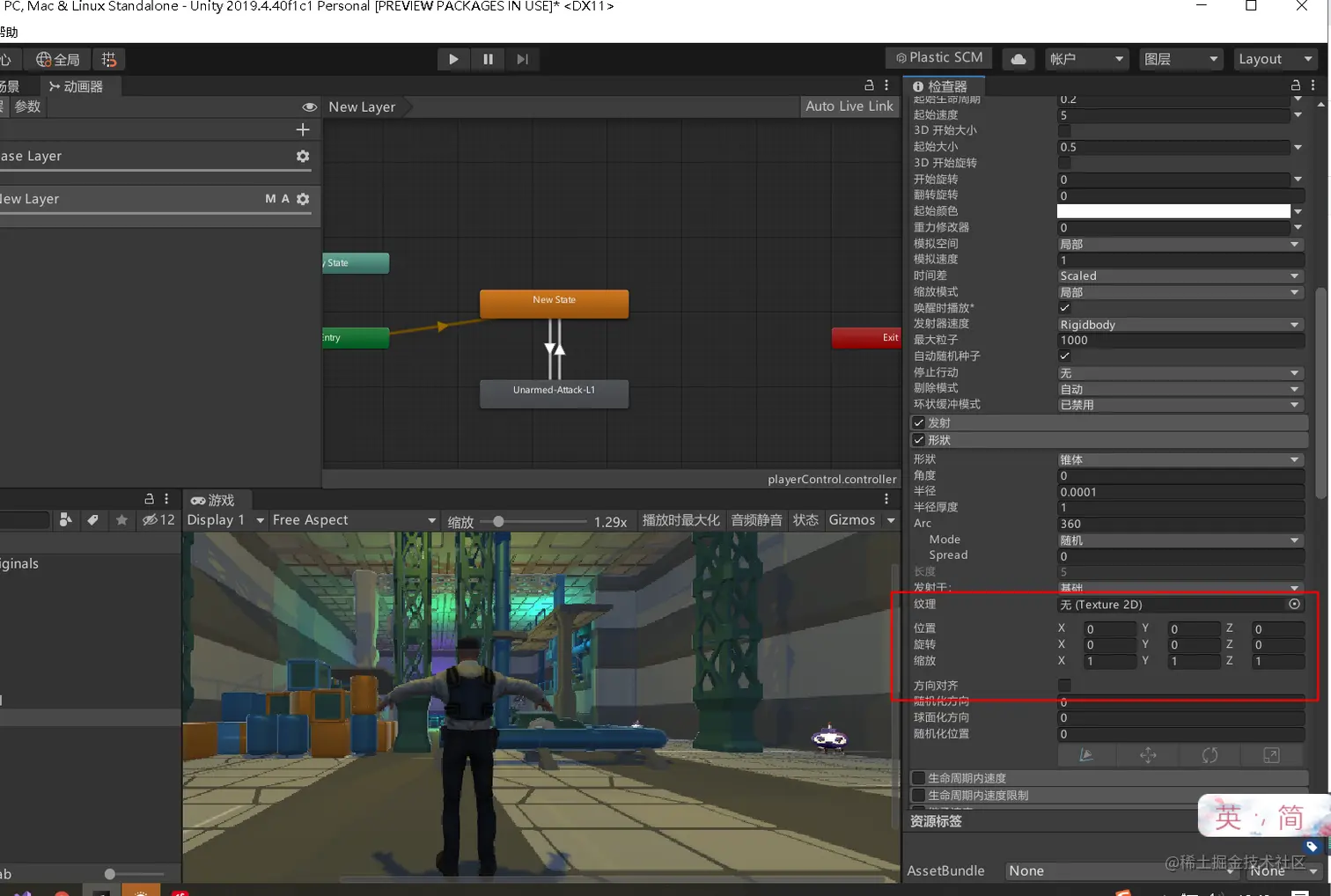Open New Layer gear settings
The width and height of the screenshot is (1331, 896).
pos(303,199)
